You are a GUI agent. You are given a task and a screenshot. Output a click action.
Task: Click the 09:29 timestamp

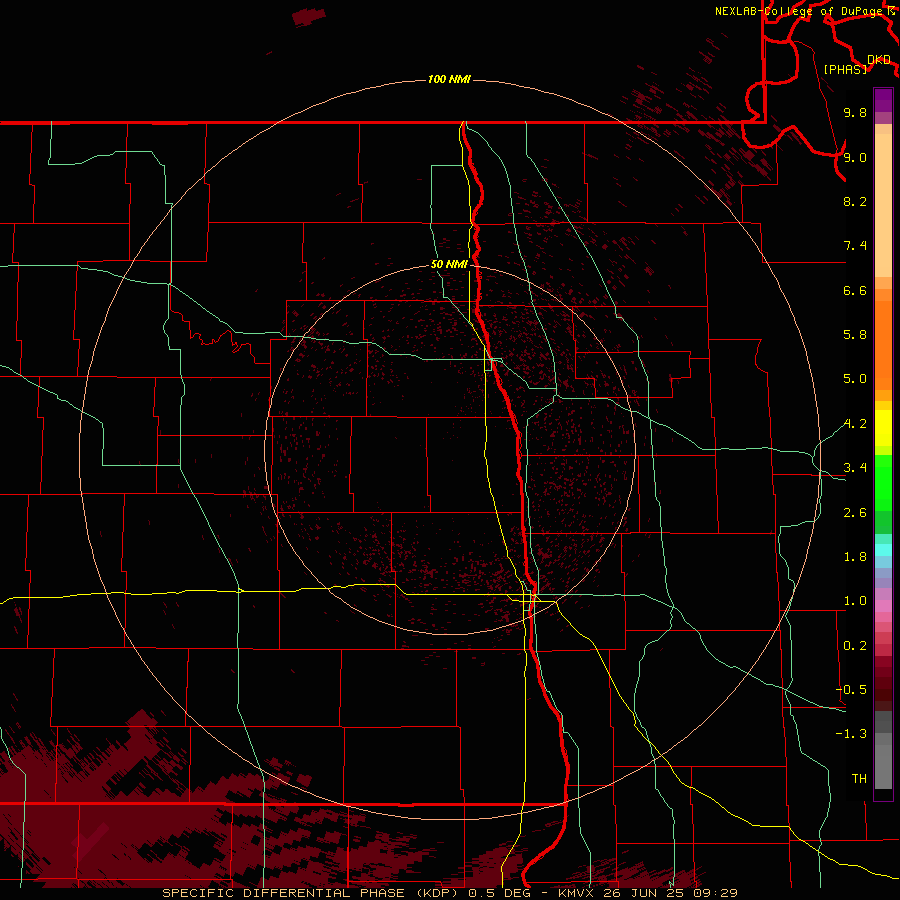[x=715, y=893]
